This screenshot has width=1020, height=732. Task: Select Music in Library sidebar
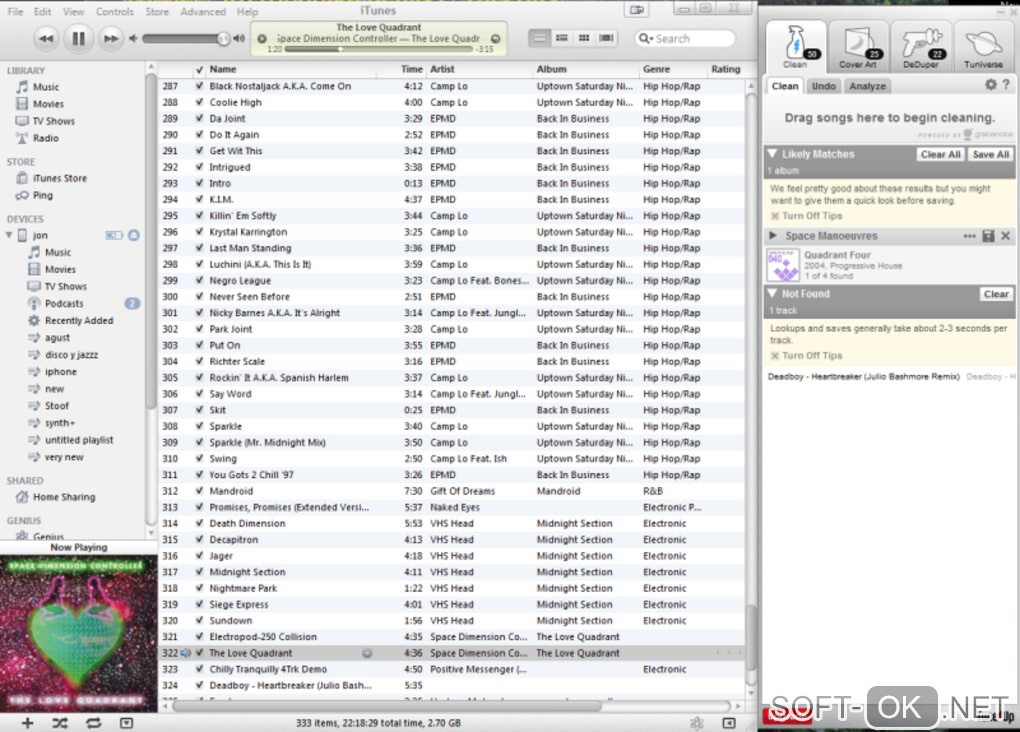[46, 87]
